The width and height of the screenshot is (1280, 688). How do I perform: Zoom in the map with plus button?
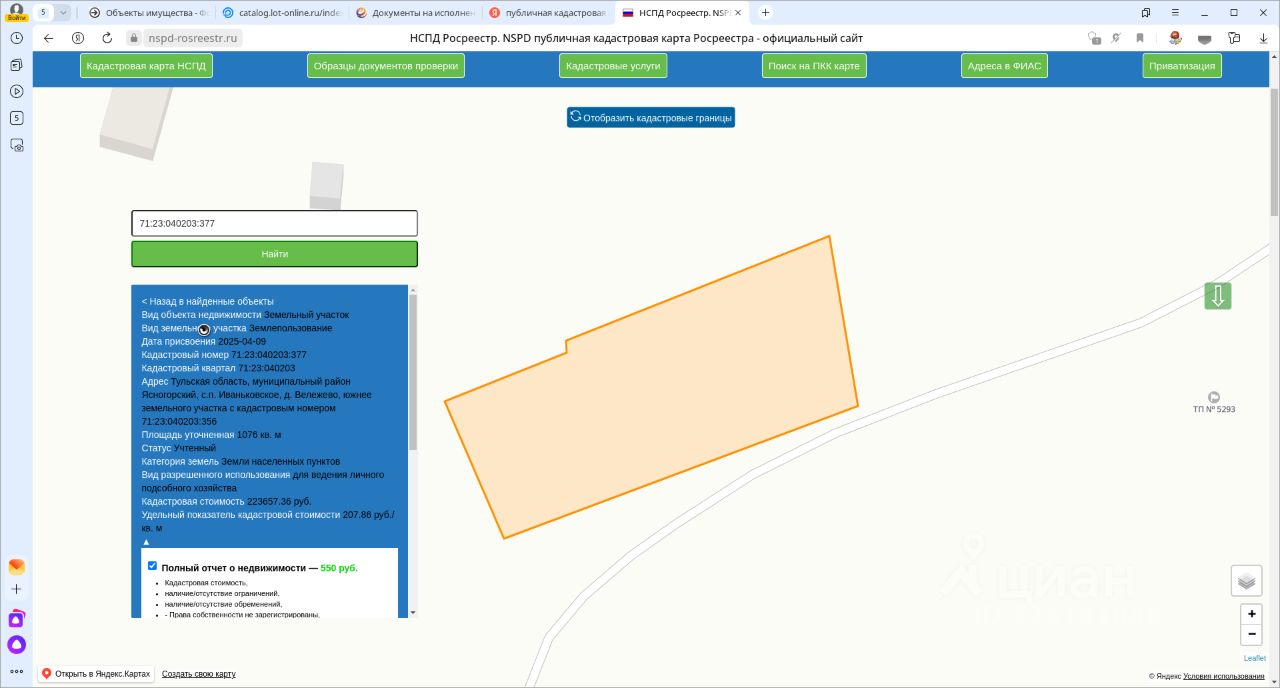click(1251, 614)
